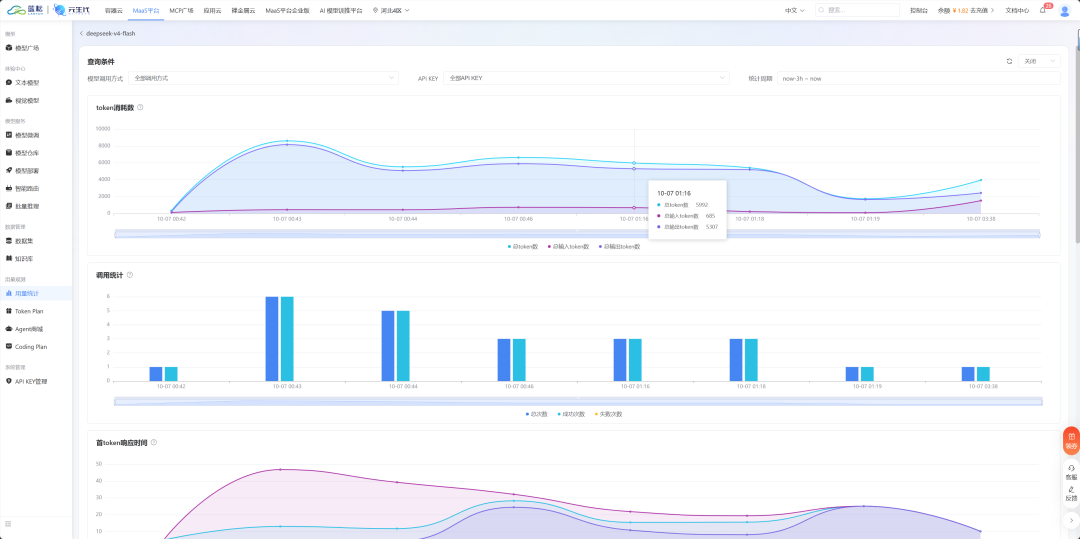Open the 模型仓库 sidebar icon

9,153
